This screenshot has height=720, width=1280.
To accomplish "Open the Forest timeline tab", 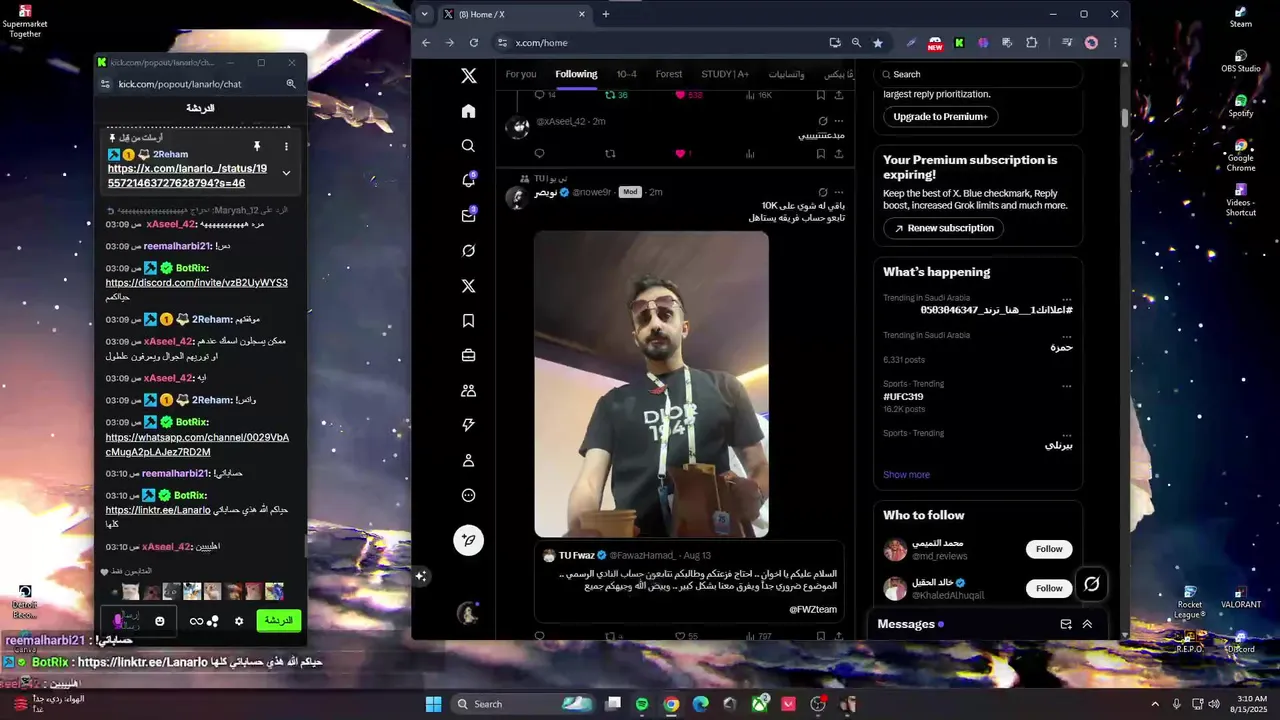I will tap(669, 74).
